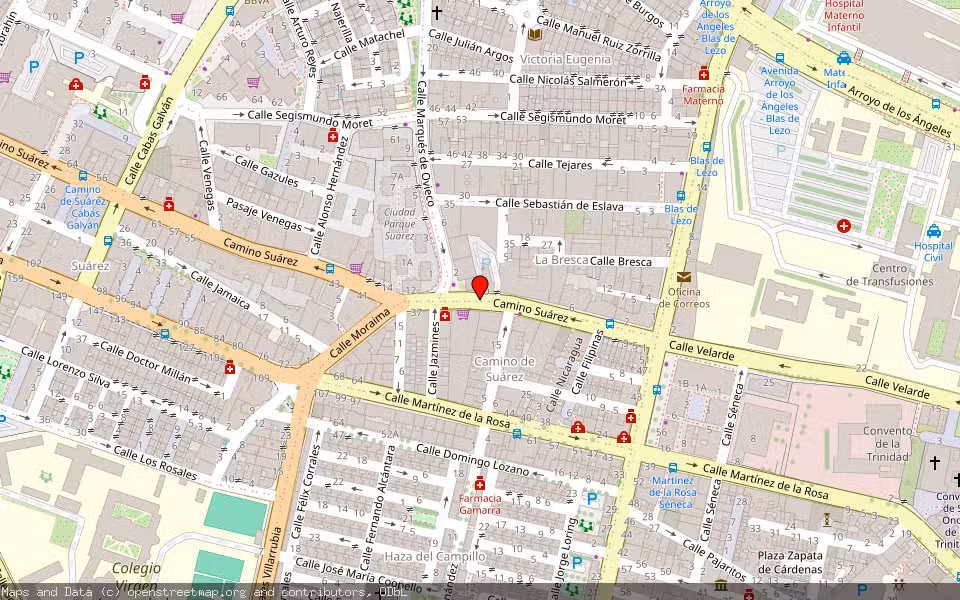960x600 pixels.
Task: Click the museum icon below Plaza Zapata de Cárdenas
Action: pyautogui.click(x=721, y=585)
